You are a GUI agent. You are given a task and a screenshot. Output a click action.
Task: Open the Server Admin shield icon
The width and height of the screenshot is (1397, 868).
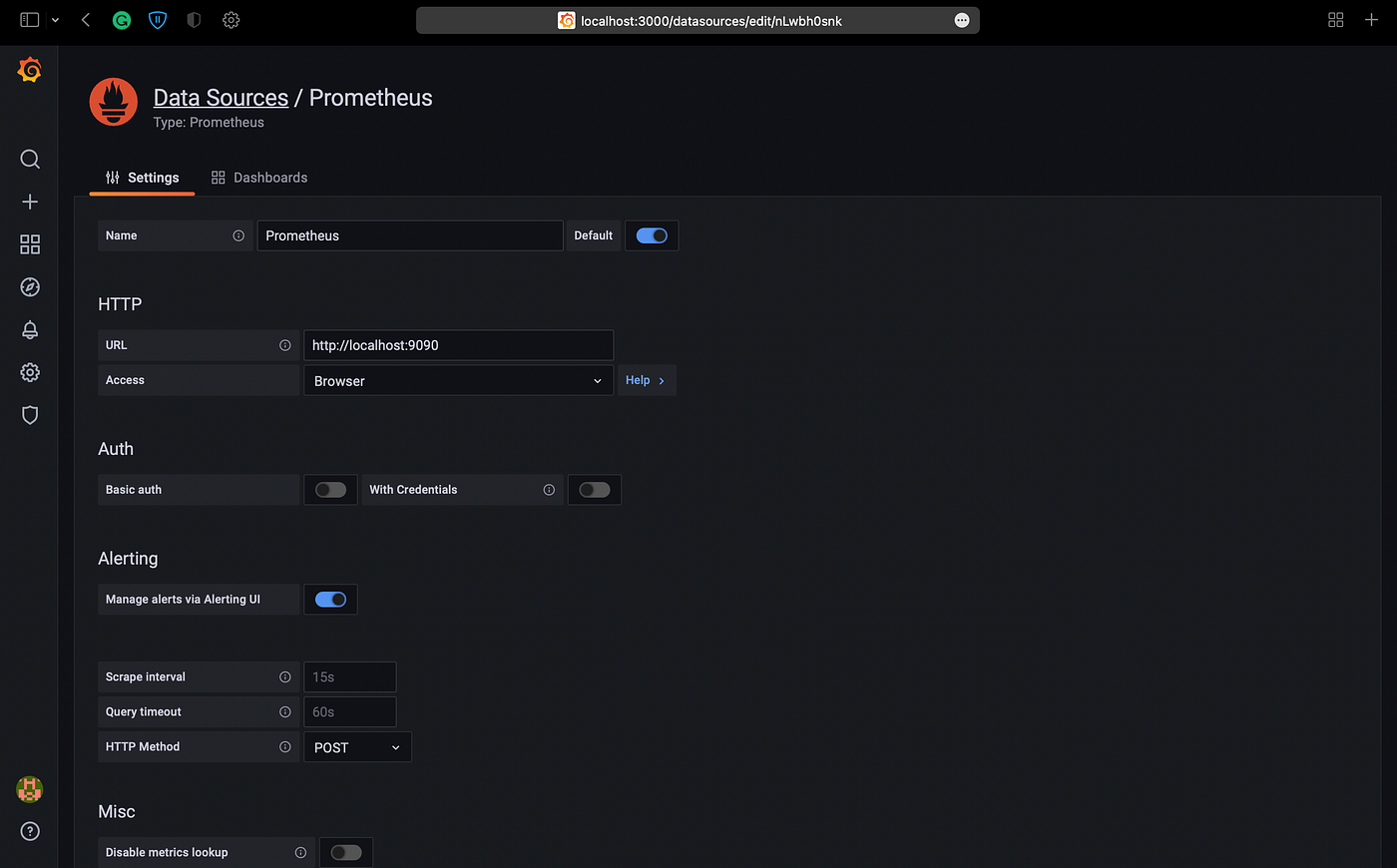[30, 415]
